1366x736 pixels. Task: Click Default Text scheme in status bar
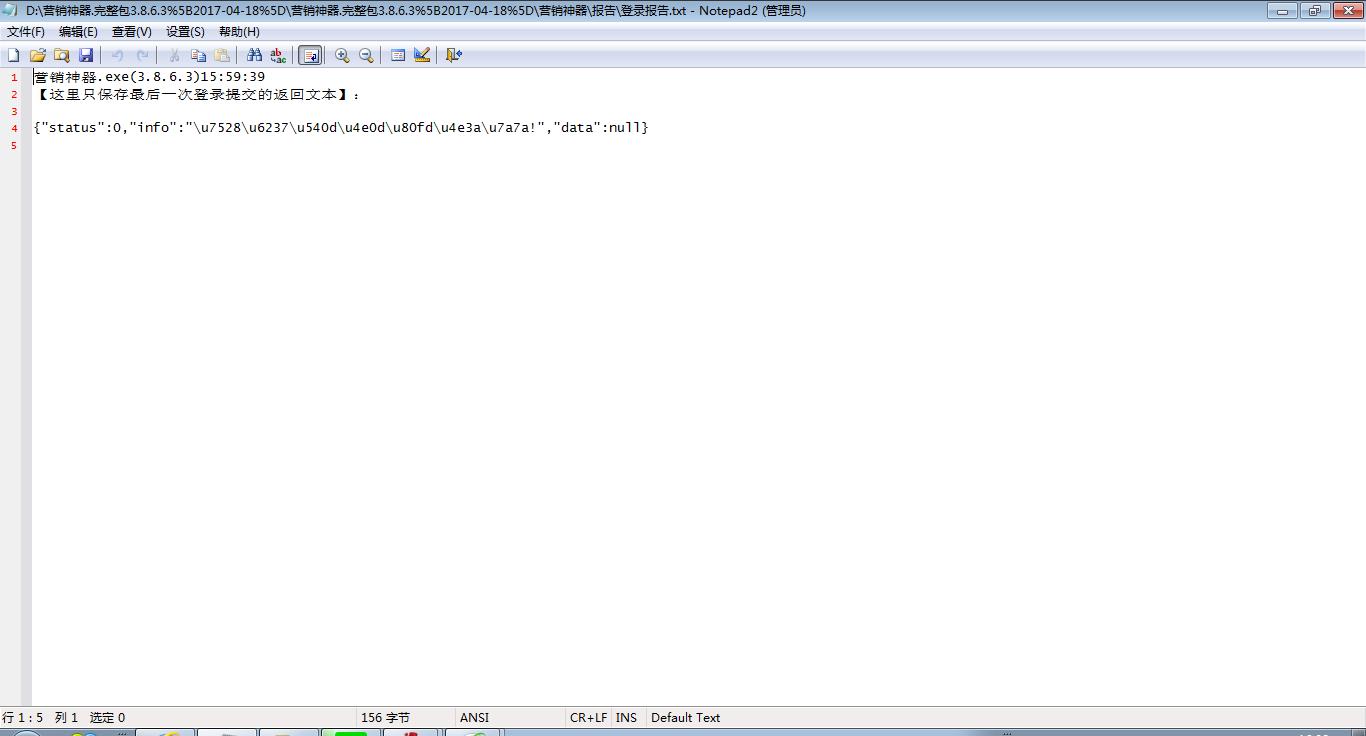685,717
